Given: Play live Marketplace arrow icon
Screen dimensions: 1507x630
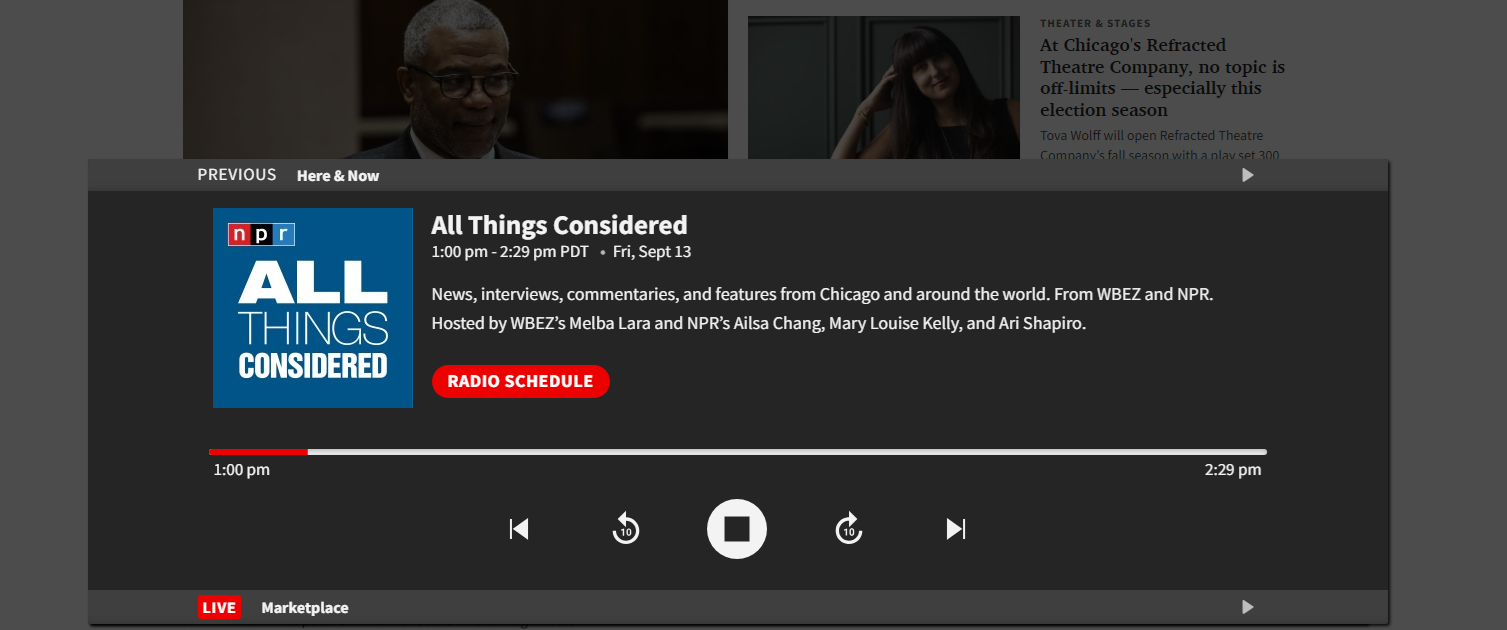Looking at the screenshot, I should [x=1247, y=607].
